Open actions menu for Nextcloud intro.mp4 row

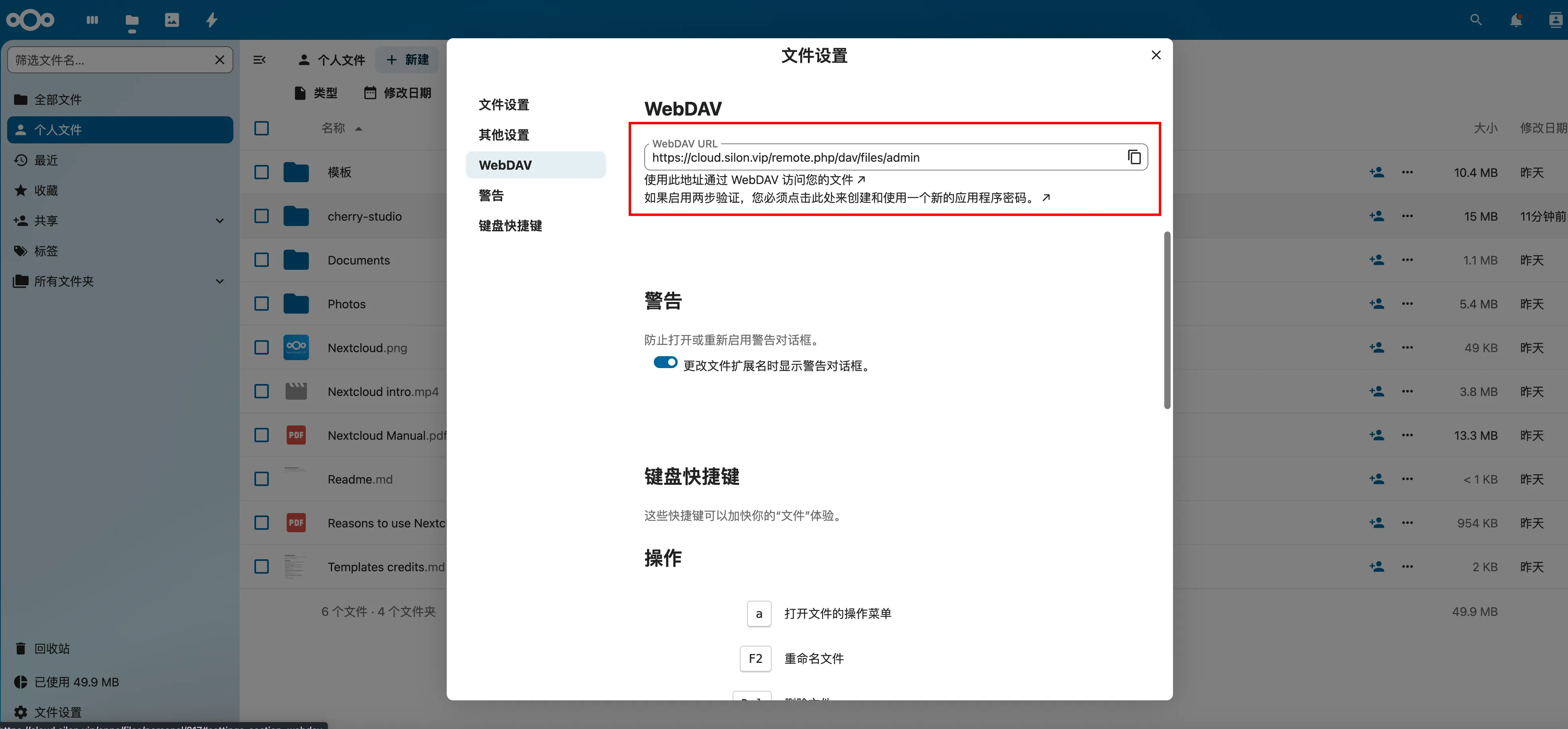coord(1407,392)
